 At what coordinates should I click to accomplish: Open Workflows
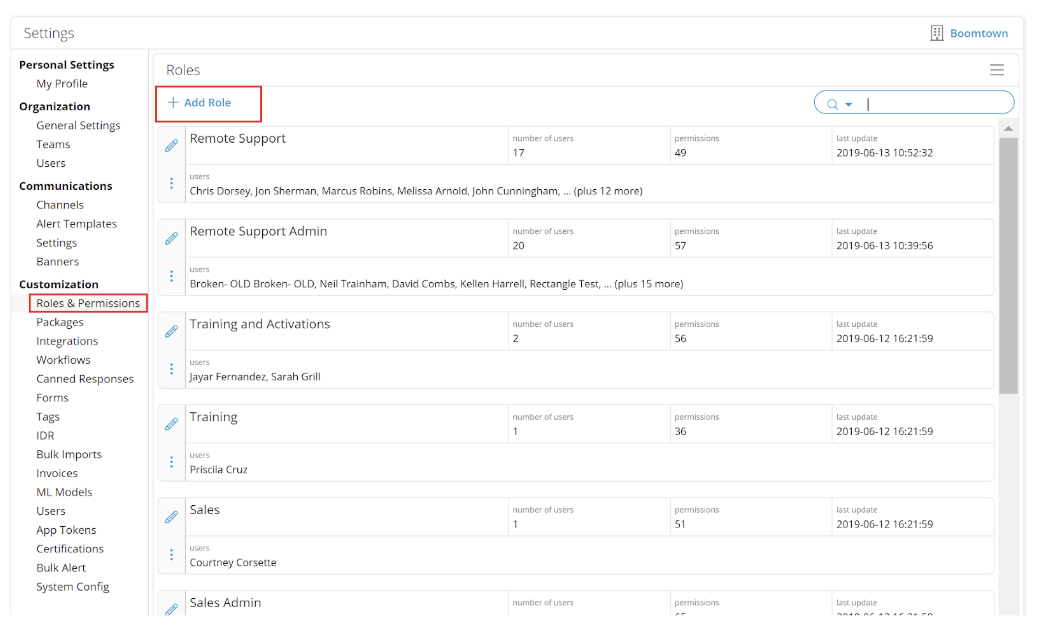coord(63,360)
